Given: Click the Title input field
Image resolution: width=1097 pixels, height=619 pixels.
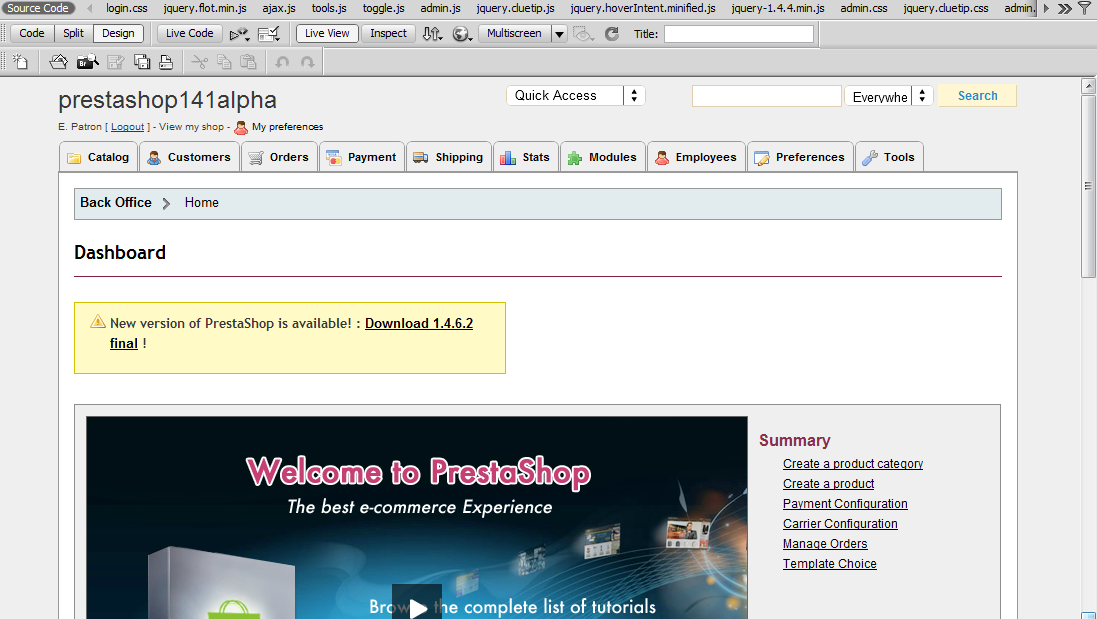Looking at the screenshot, I should (739, 34).
